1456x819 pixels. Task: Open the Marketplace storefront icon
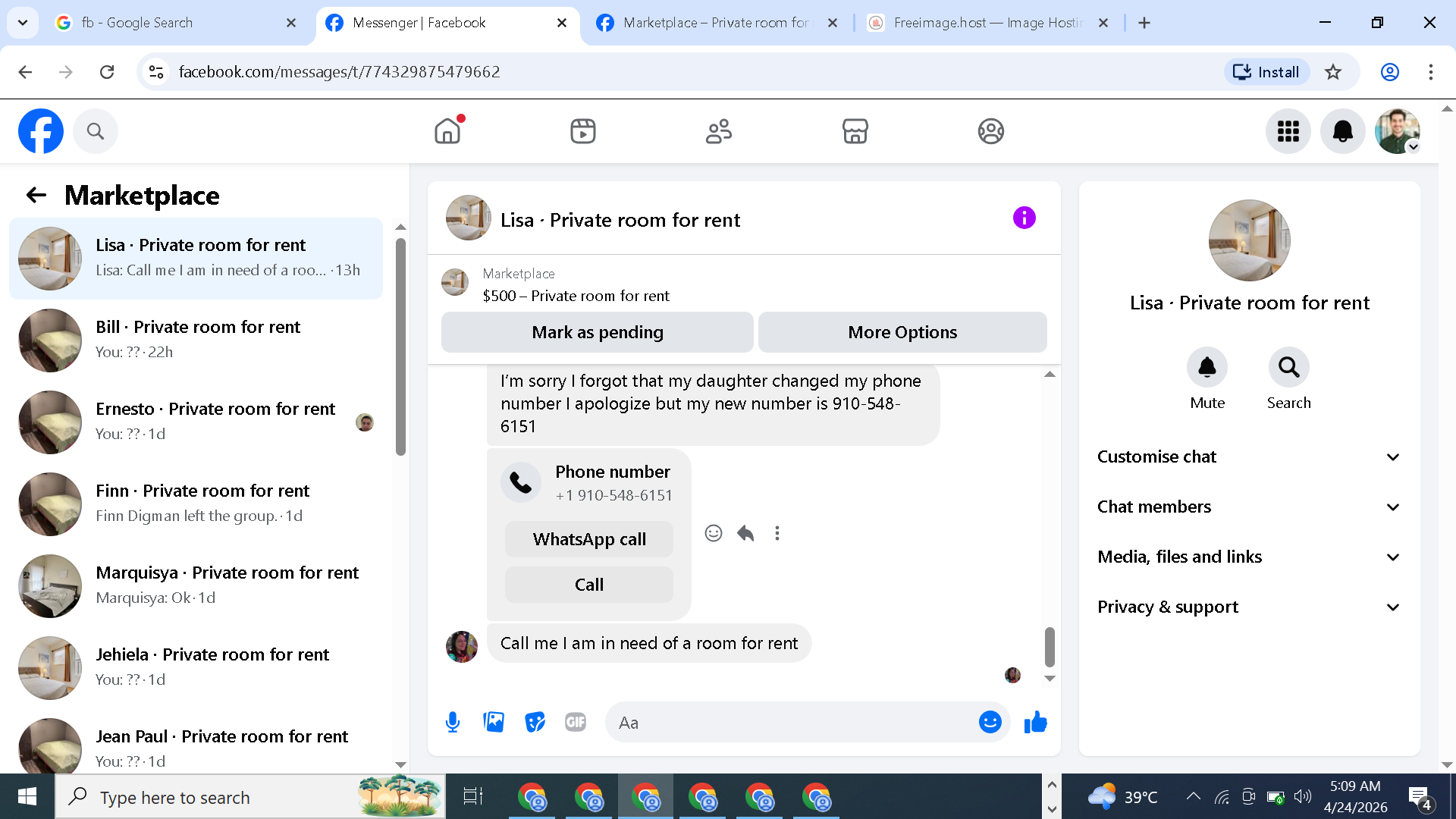click(x=855, y=131)
